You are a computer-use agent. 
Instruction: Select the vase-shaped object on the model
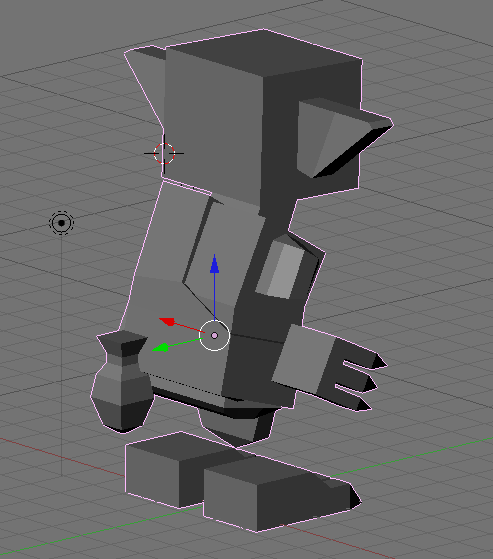click(x=122, y=381)
